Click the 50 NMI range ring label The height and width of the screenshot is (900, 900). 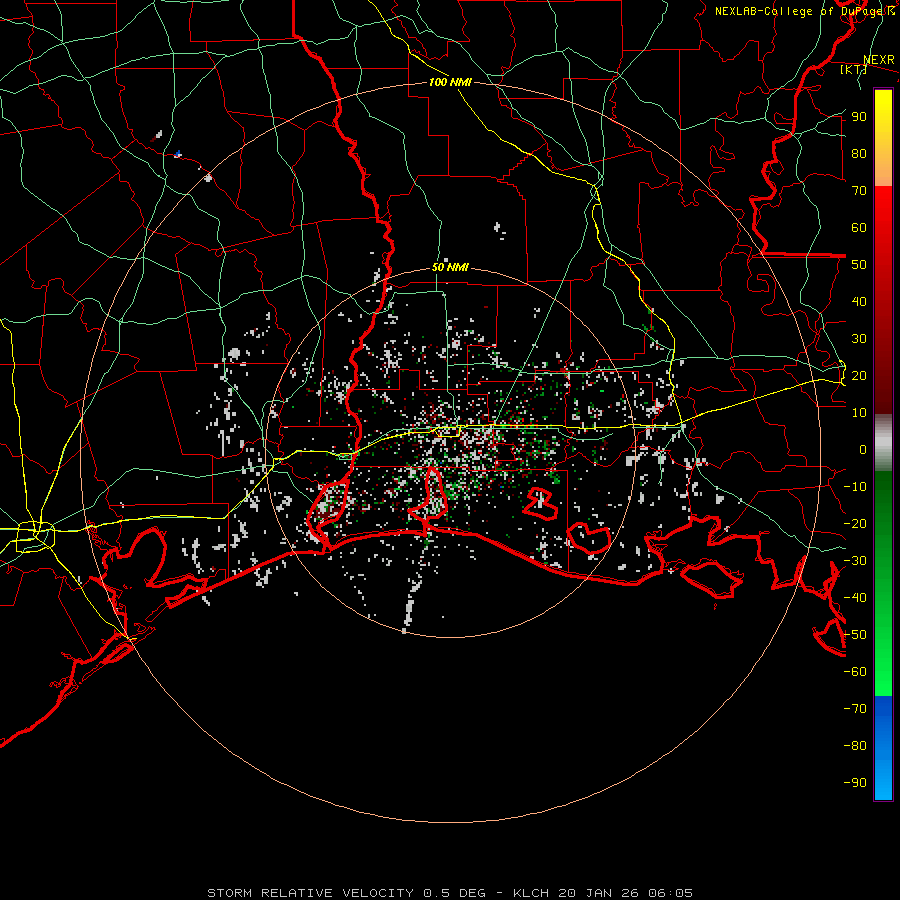450,267
